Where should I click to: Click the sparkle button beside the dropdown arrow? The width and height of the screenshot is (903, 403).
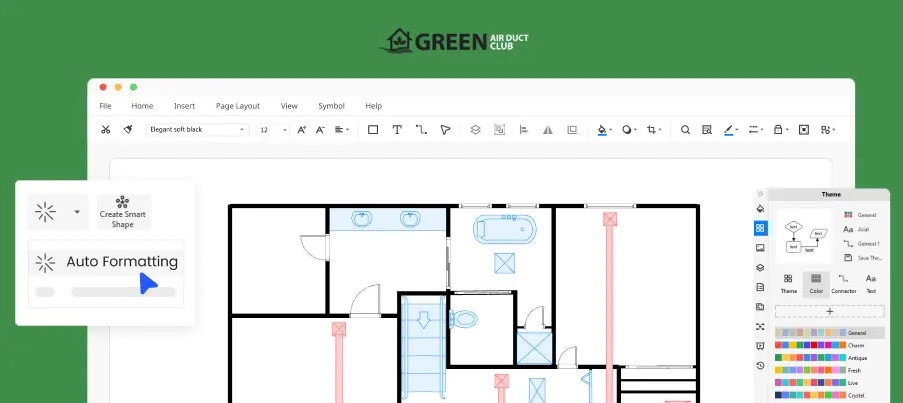45,212
